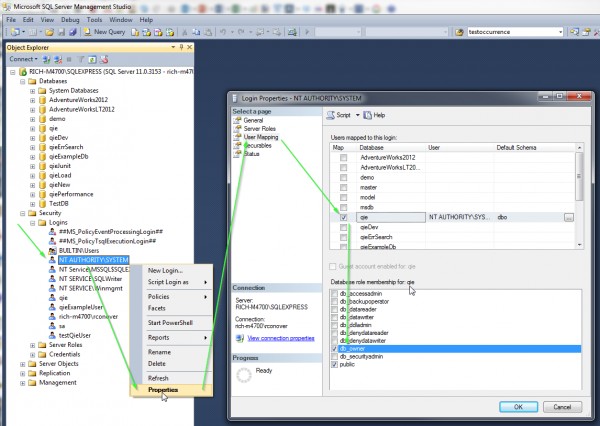The height and width of the screenshot is (426, 600).
Task: Click the Refresh icon in Object Explorer toolbar
Action: coord(92,59)
